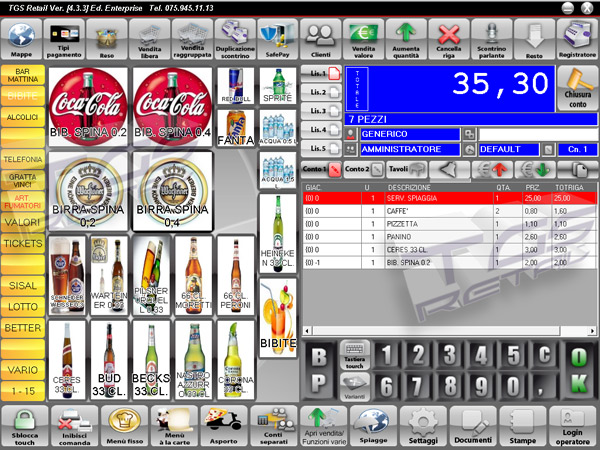Open TICKETS category
Image resolution: width=600 pixels, height=450 pixels.
(23, 243)
